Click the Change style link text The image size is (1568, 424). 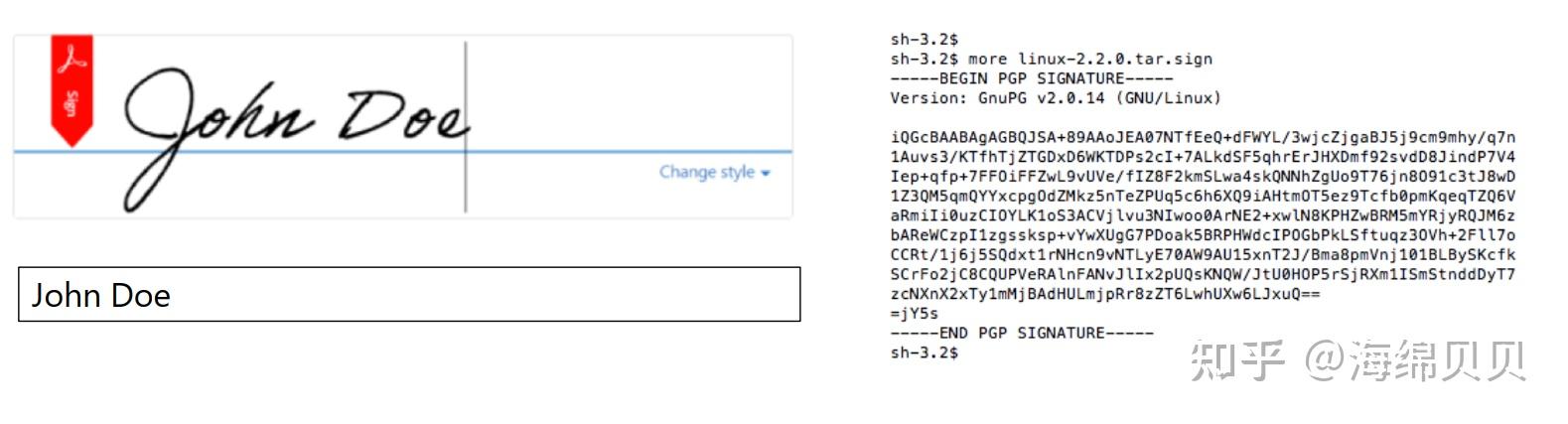point(706,172)
